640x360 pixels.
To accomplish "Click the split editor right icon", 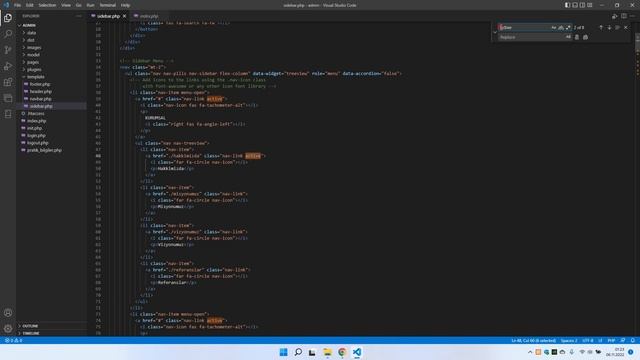I will pyautogui.click(x=624, y=16).
